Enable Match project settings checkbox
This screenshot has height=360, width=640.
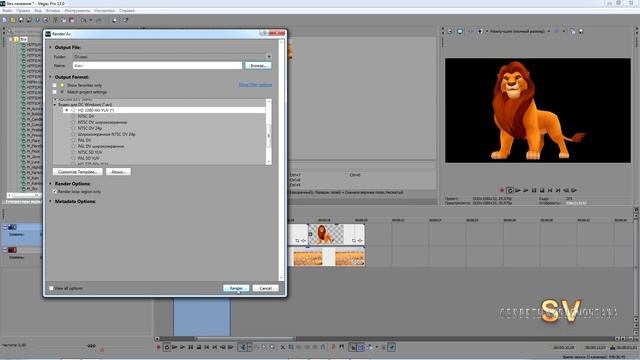point(54,92)
